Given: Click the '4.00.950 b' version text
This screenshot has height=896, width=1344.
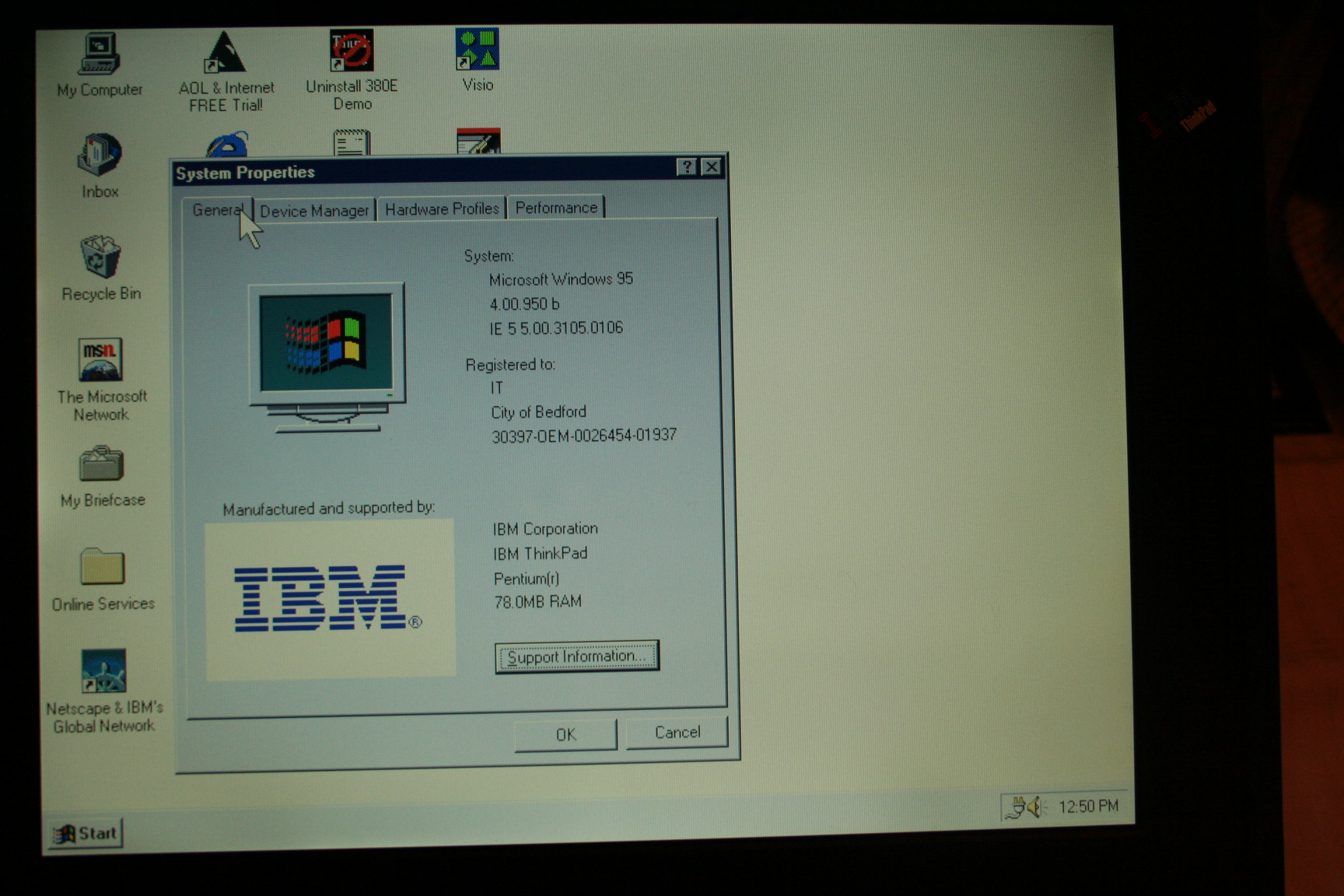Looking at the screenshot, I should pos(524,304).
